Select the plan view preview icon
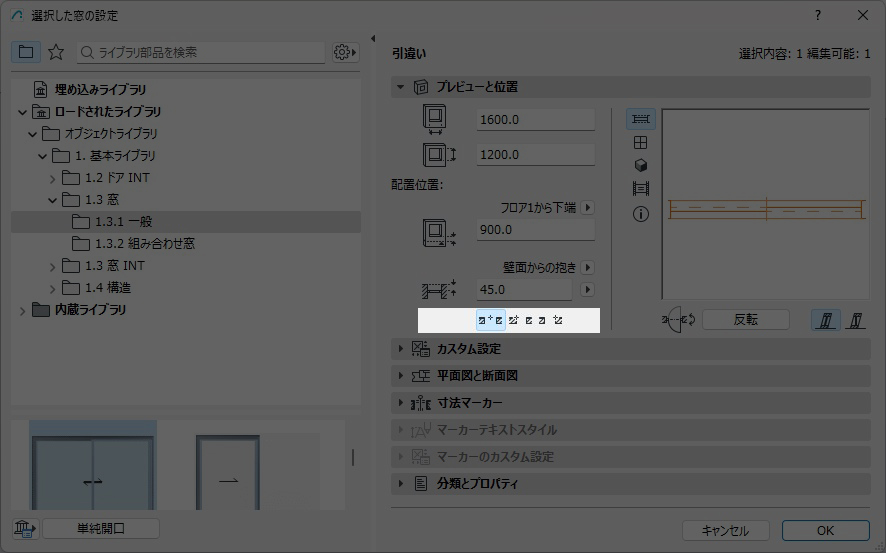This screenshot has height=553, width=886. 641,119
